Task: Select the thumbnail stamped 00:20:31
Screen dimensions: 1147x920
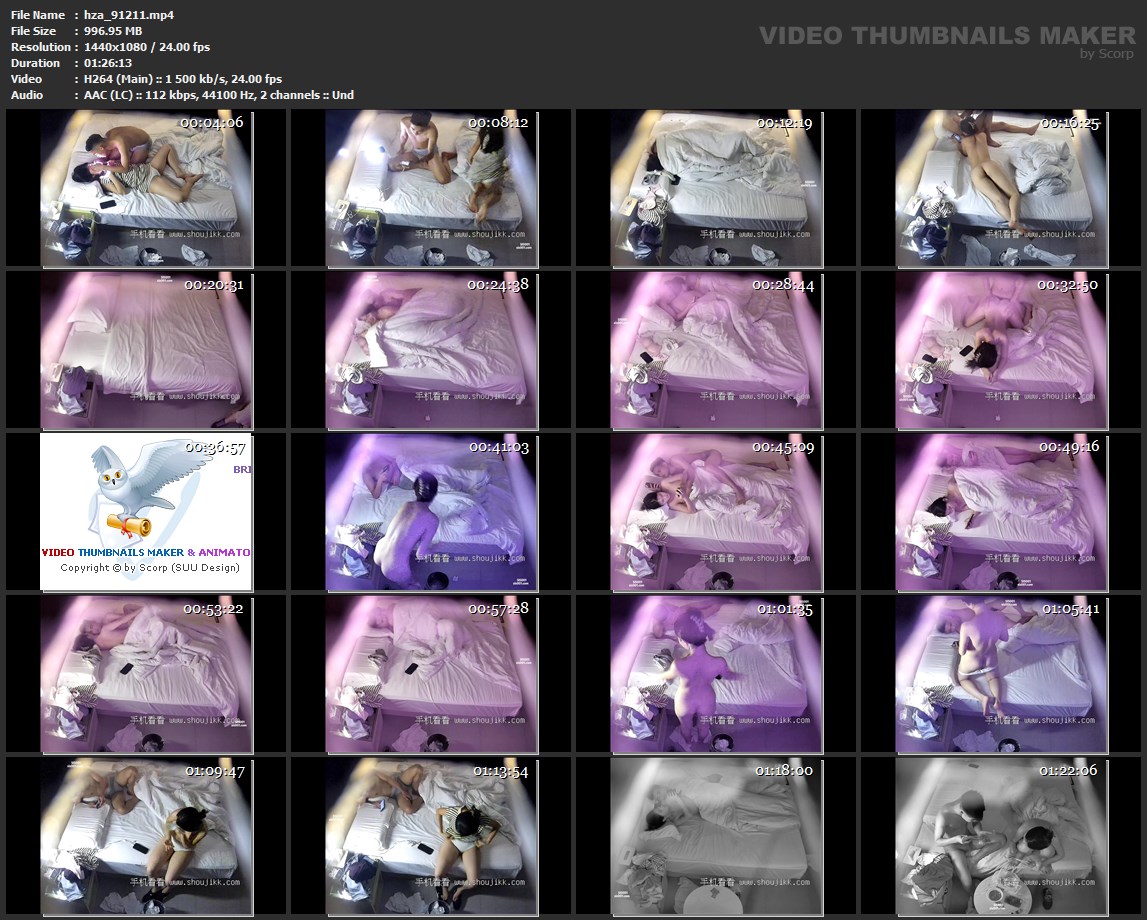Action: [x=146, y=350]
